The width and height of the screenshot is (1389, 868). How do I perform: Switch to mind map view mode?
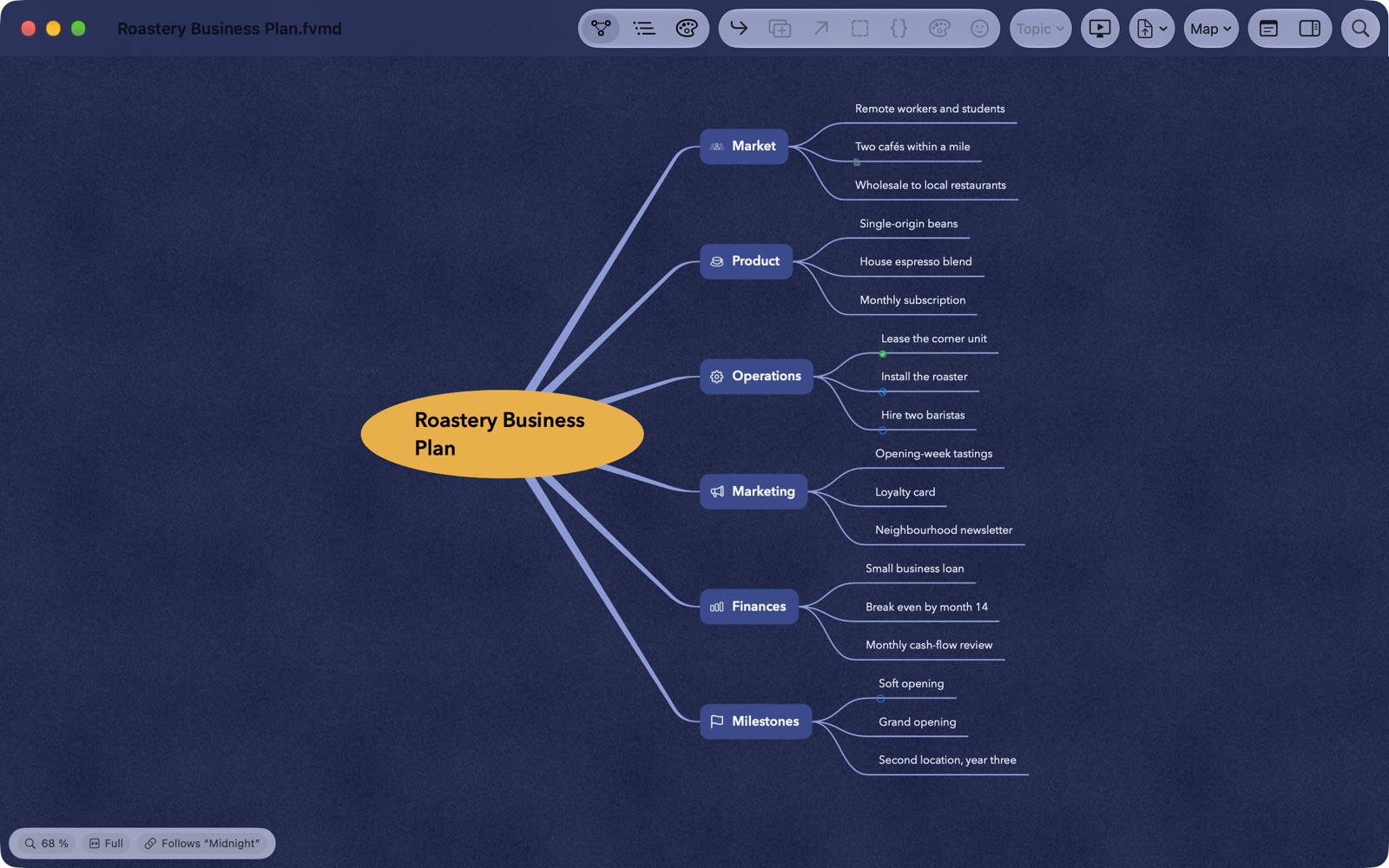click(x=601, y=29)
